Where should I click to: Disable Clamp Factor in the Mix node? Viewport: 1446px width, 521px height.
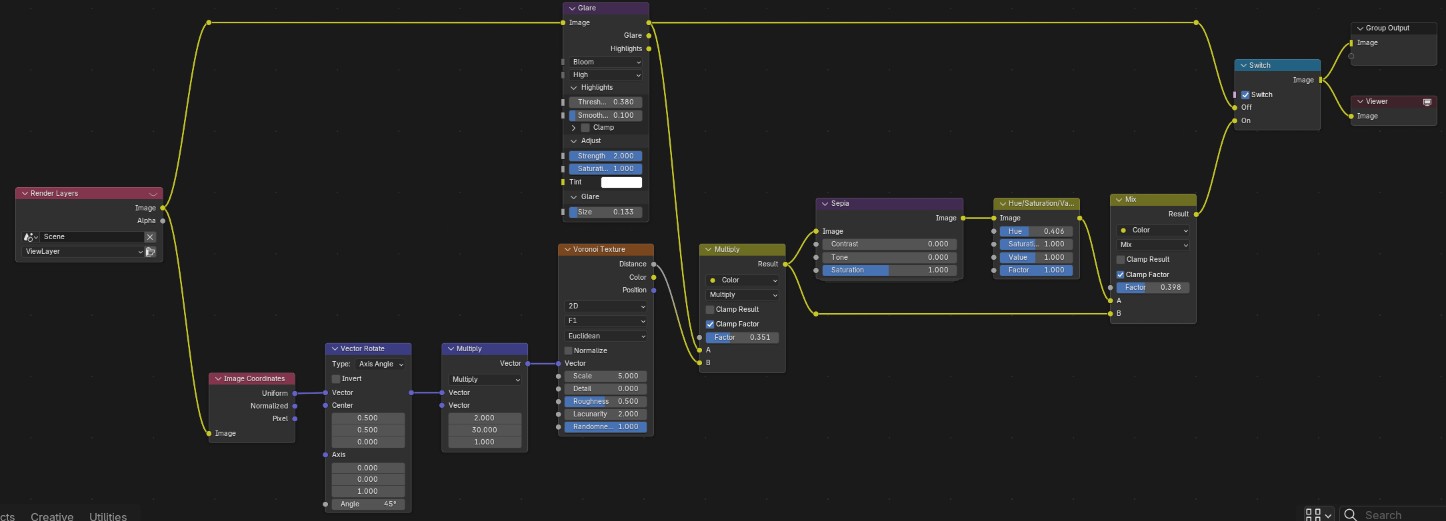pyautogui.click(x=1121, y=275)
